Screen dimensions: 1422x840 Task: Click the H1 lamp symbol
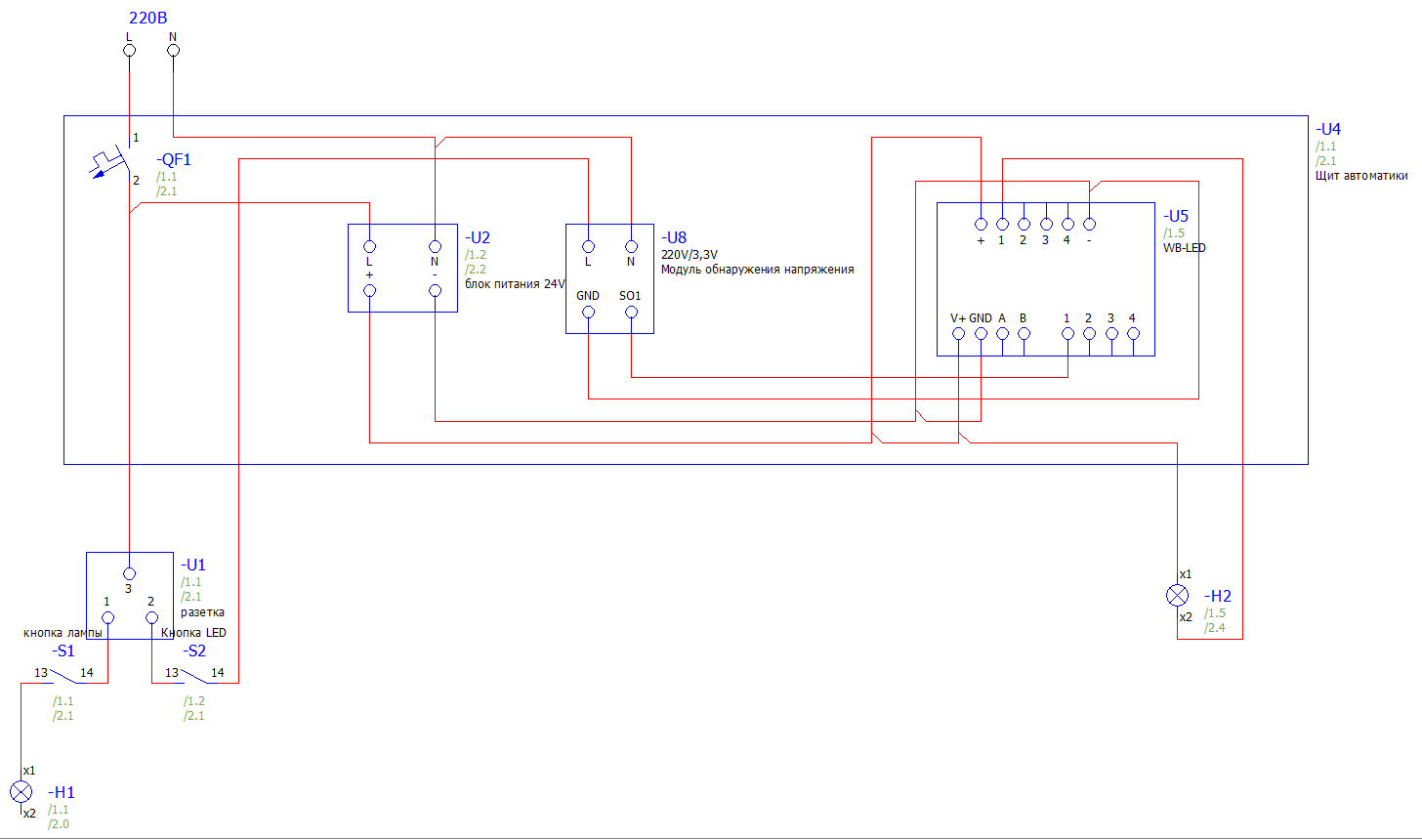[x=21, y=791]
